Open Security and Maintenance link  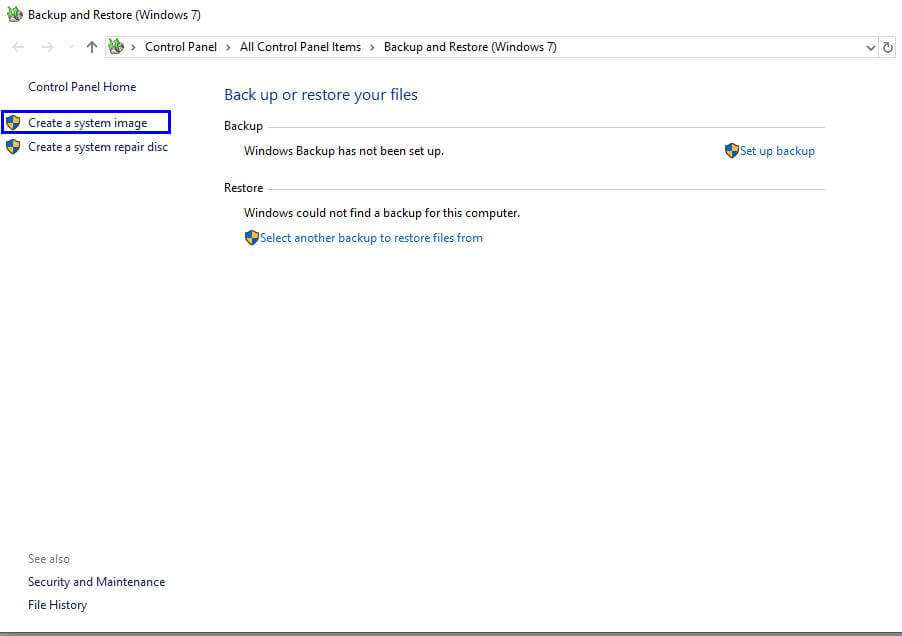pyautogui.click(x=97, y=582)
